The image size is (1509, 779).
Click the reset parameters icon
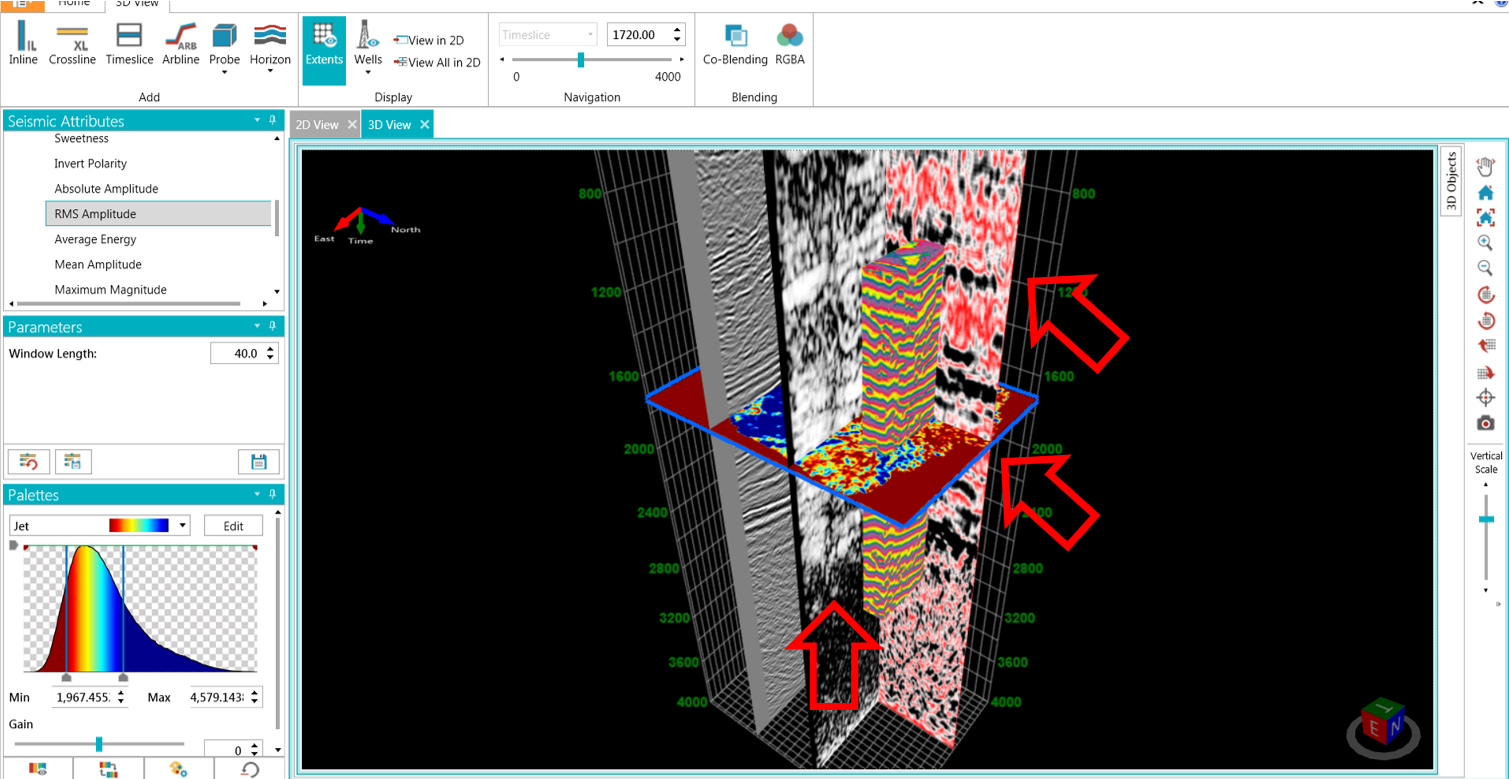click(x=29, y=461)
